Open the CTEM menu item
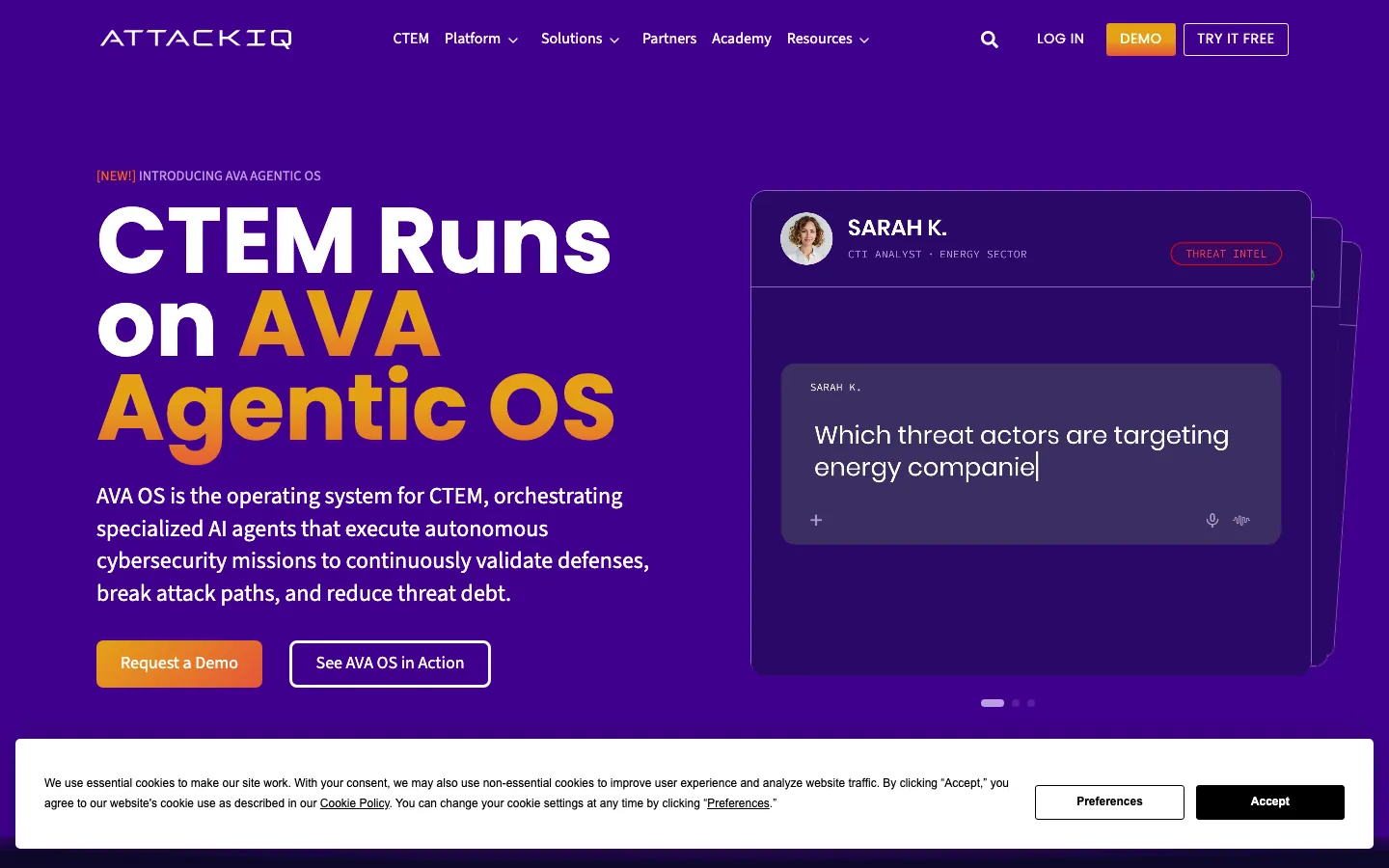1389x868 pixels. [411, 39]
